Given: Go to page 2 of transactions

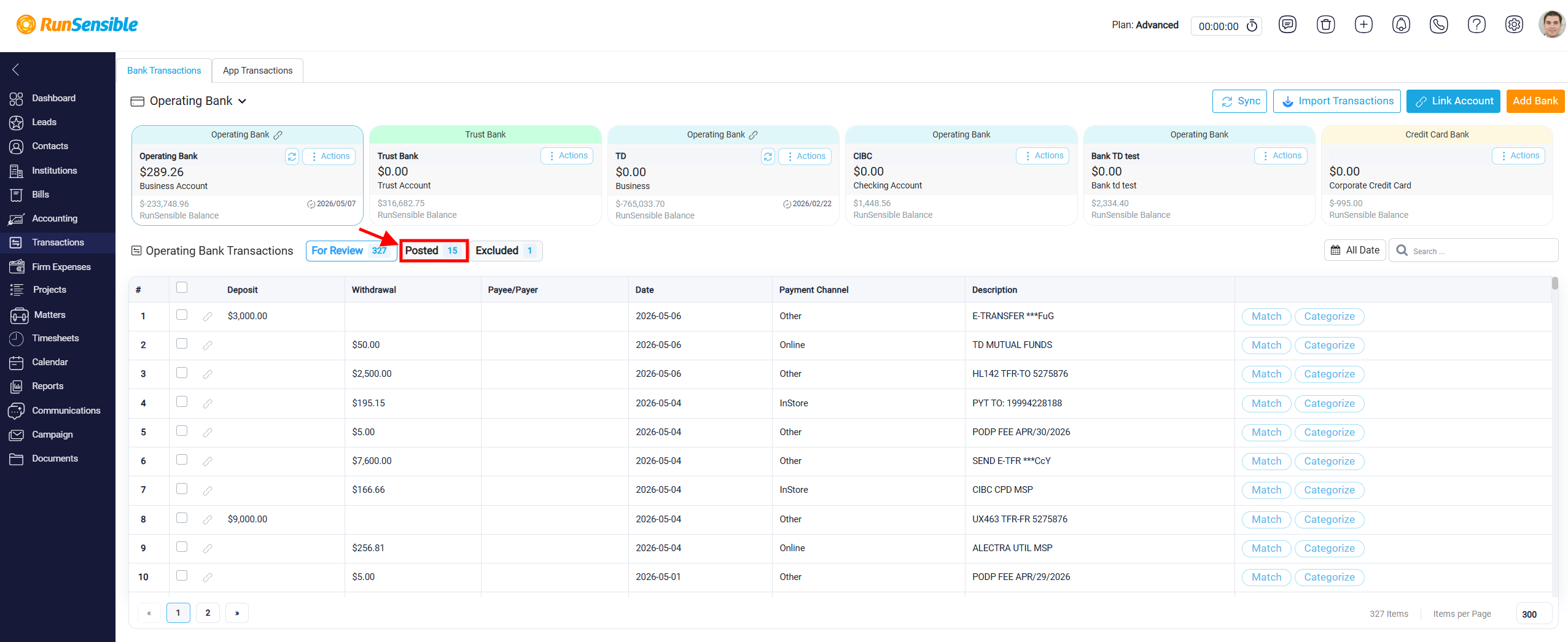Looking at the screenshot, I should point(208,613).
